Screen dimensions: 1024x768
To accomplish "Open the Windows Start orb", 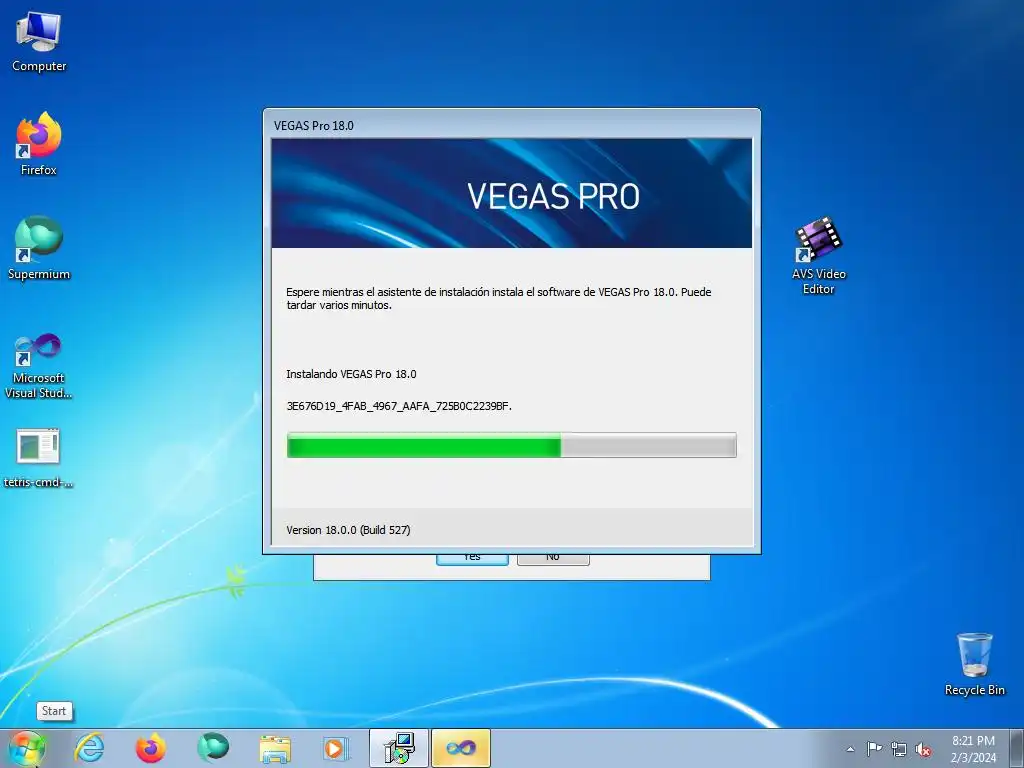I will pos(27,748).
